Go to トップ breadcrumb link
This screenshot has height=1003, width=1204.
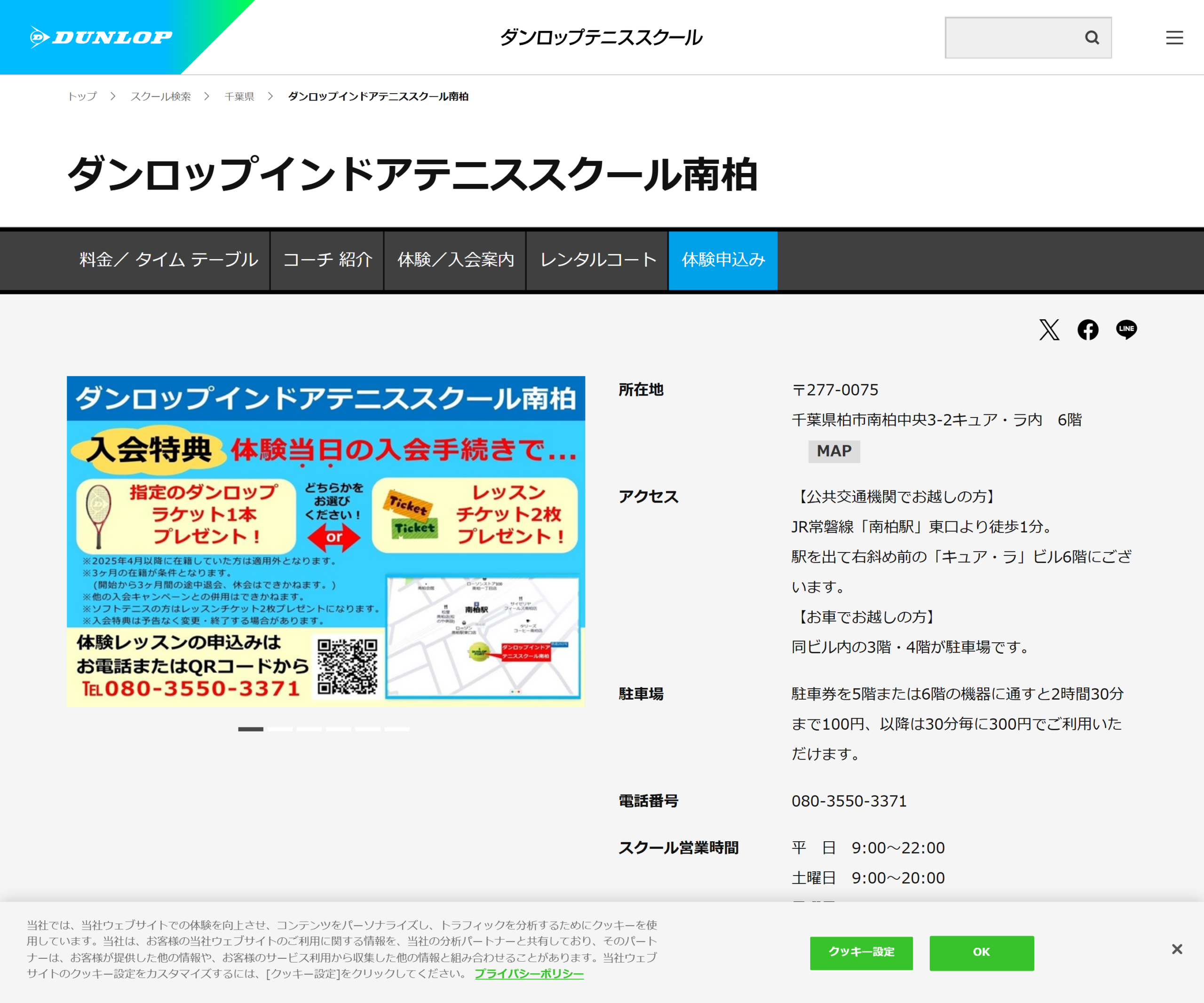click(x=82, y=96)
